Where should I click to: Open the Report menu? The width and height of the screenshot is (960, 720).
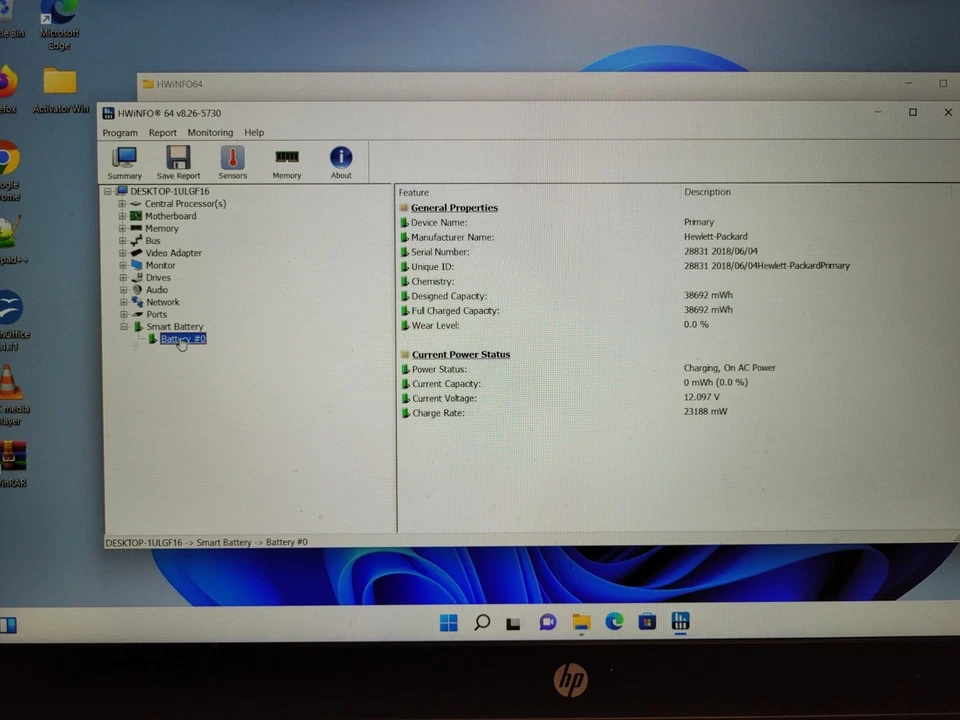[162, 132]
